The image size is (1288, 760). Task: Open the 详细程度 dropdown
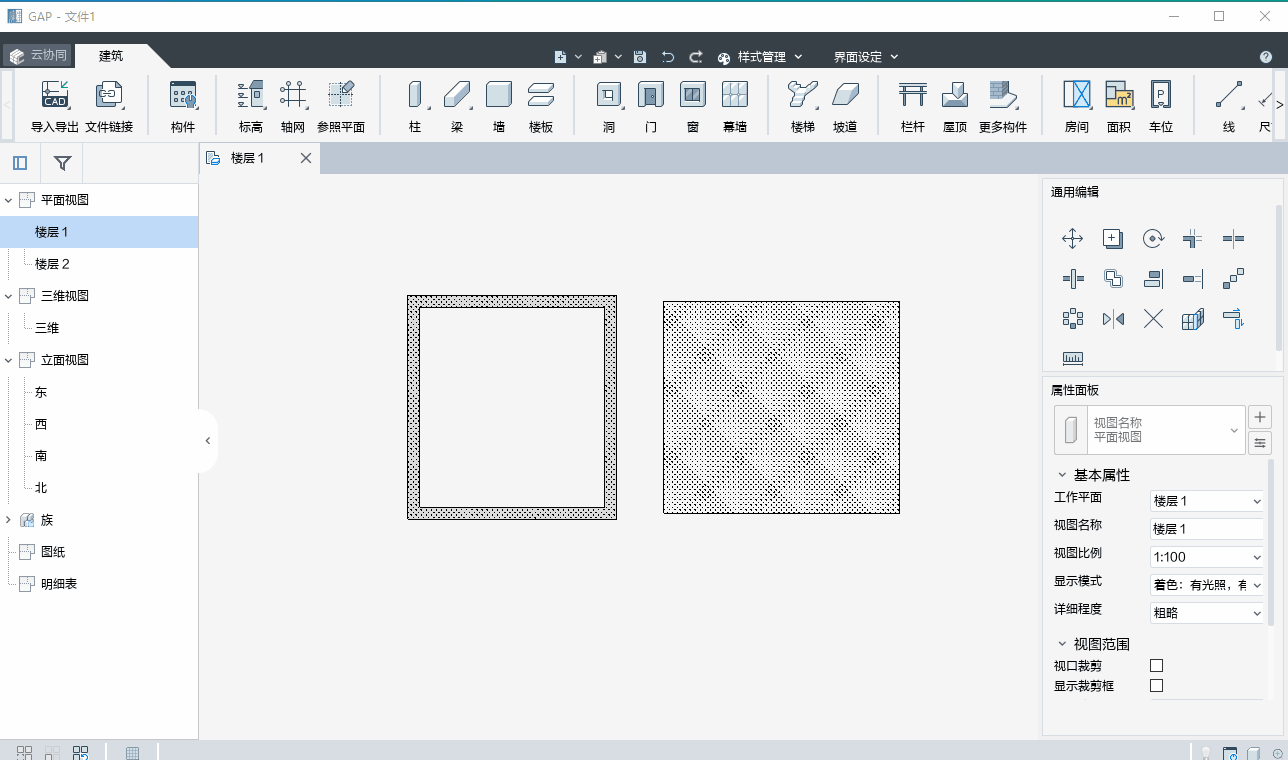point(1207,613)
